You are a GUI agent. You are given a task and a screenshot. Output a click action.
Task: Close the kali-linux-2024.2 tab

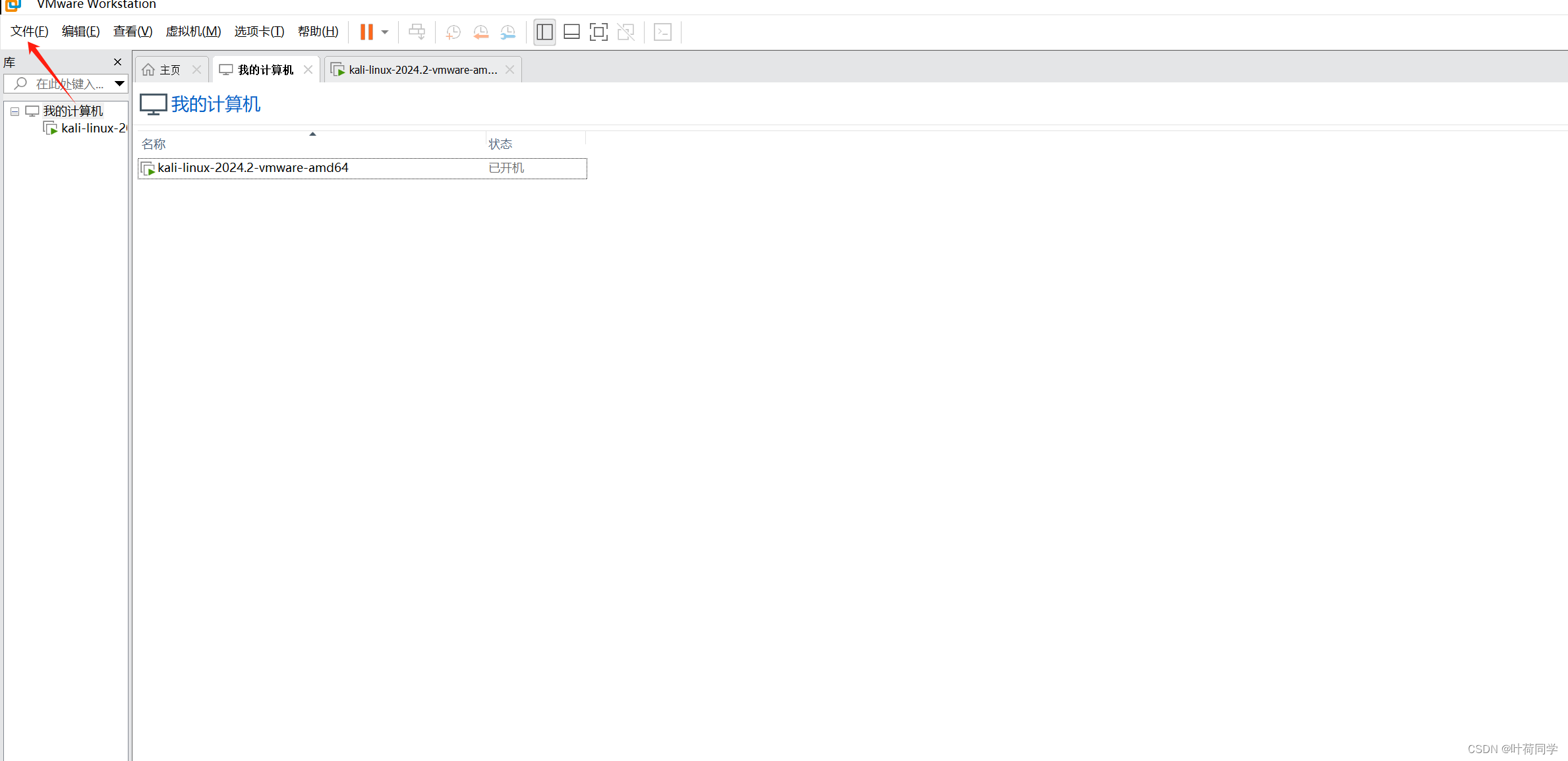pos(509,69)
